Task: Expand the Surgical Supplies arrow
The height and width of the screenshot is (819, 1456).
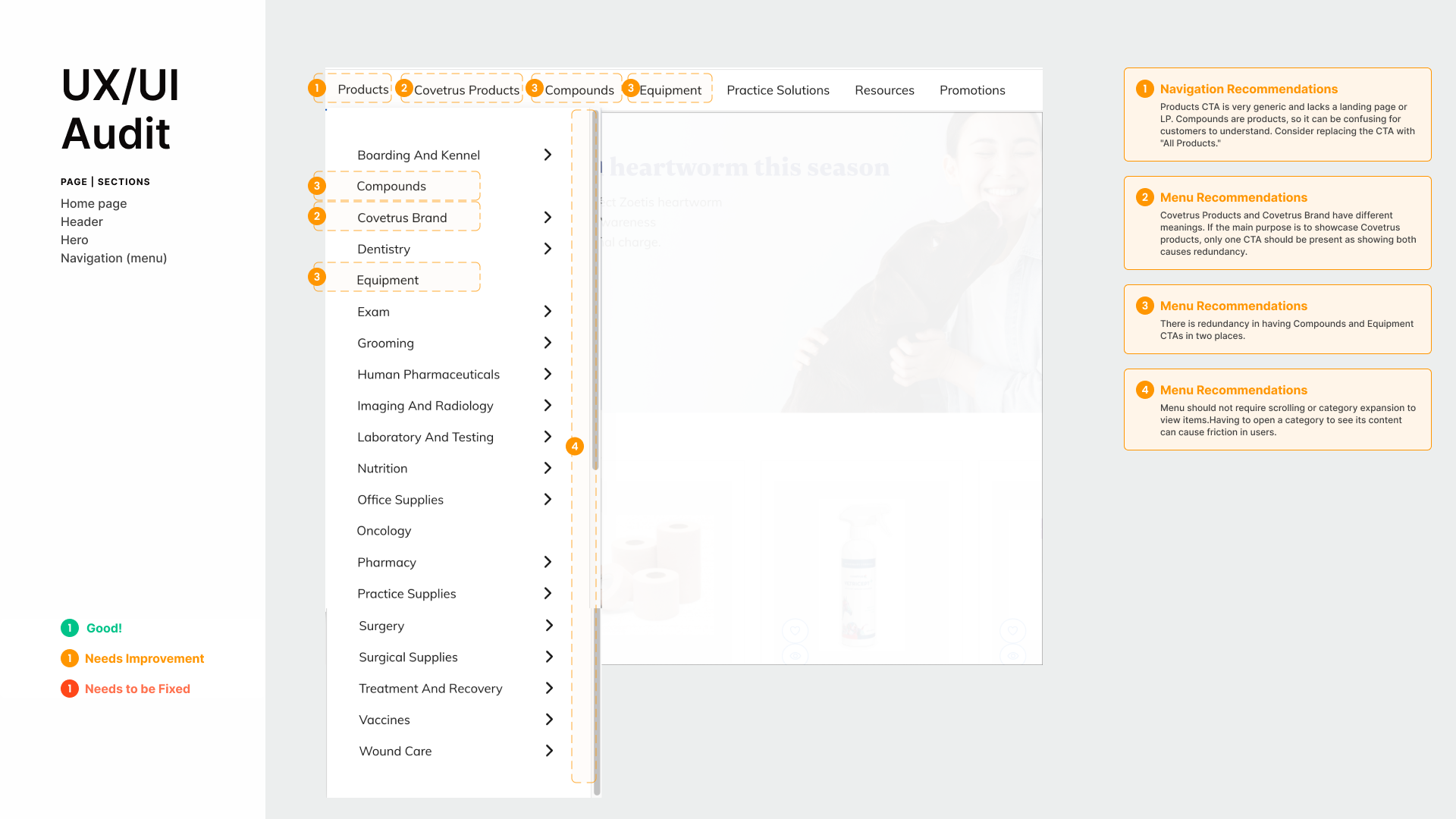Action: pos(549,657)
